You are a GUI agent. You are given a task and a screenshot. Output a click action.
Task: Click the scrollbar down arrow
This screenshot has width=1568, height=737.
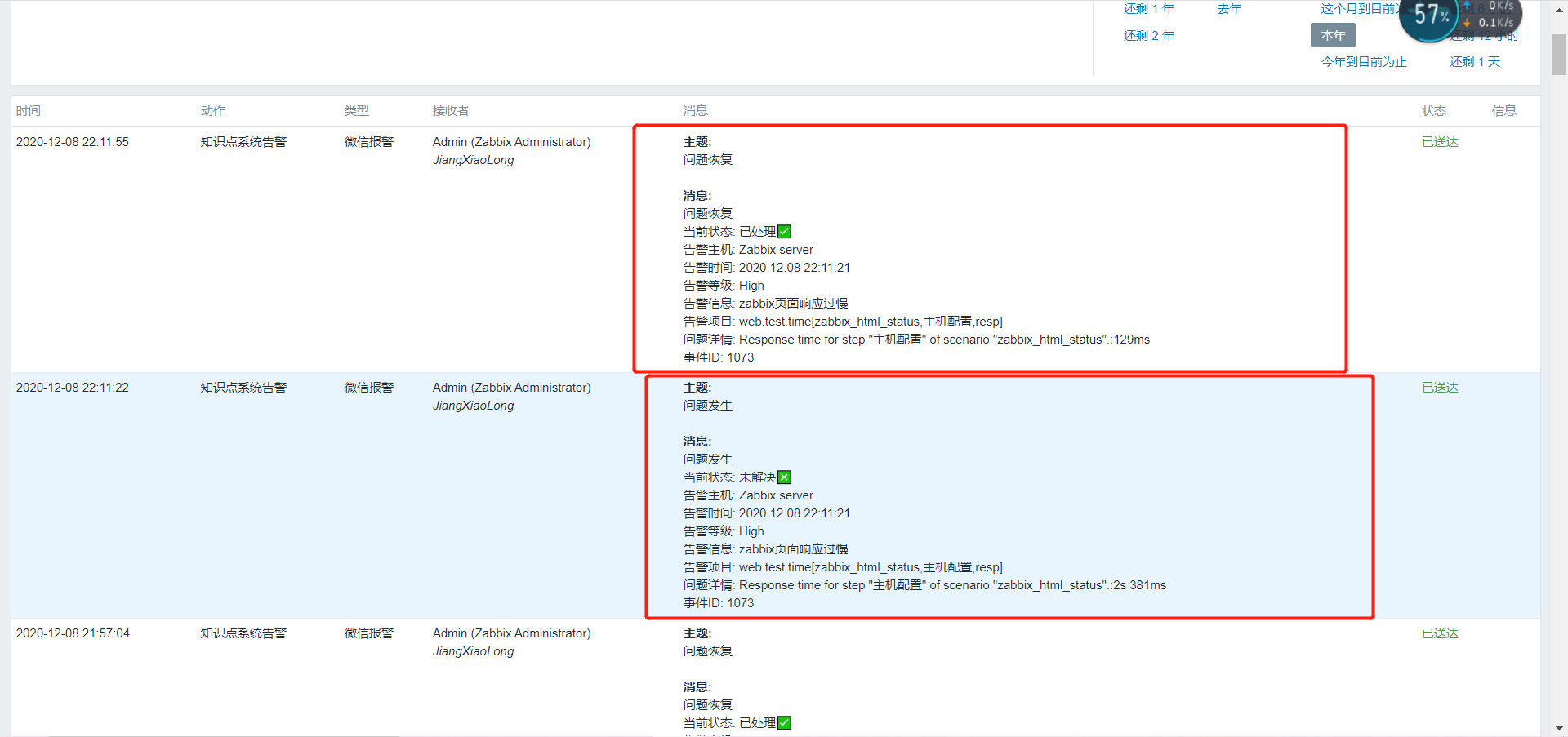1559,728
